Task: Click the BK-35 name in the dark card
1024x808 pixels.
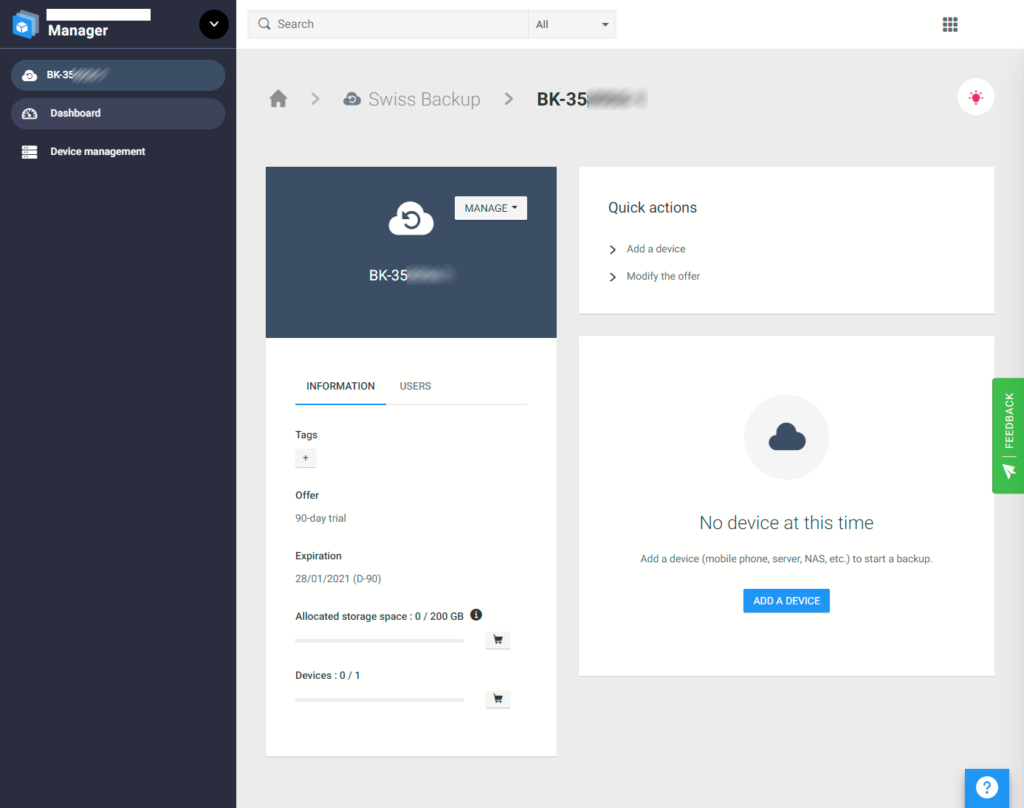Action: click(411, 276)
